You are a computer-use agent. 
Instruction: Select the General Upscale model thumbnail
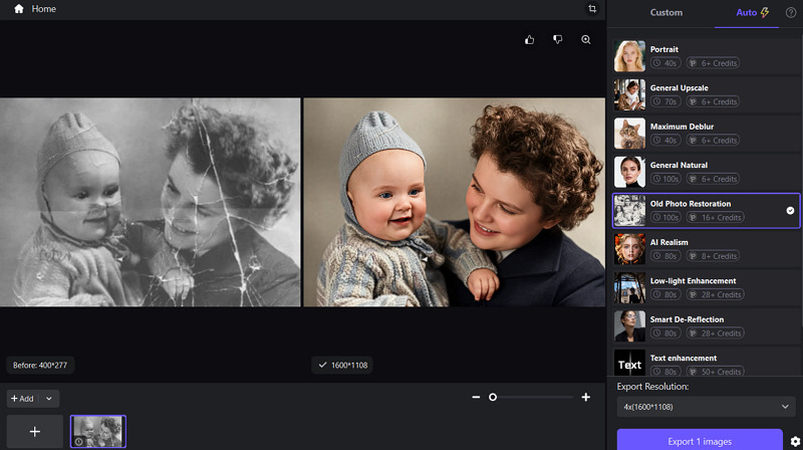(x=629, y=95)
